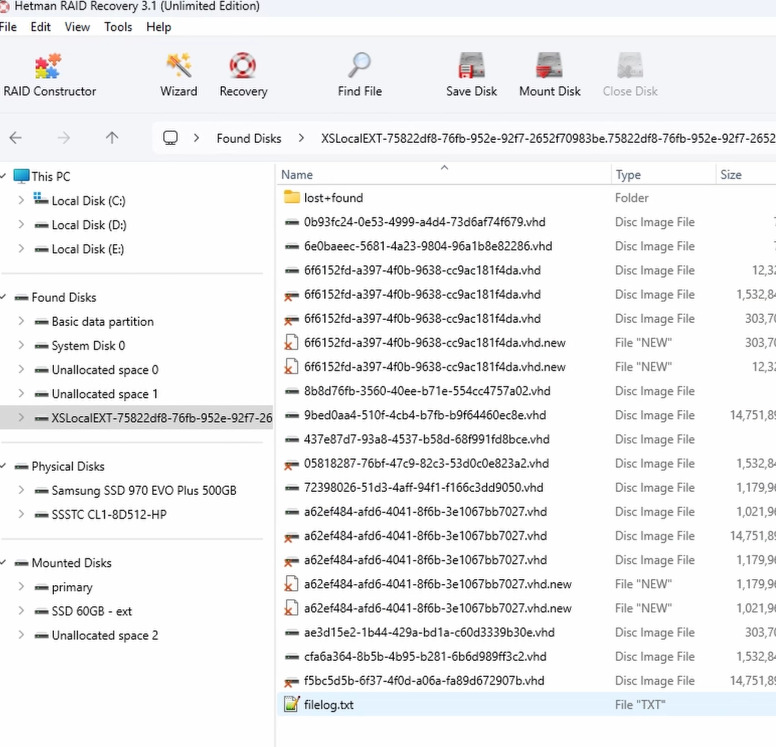Launch the Wizard tool
The width and height of the screenshot is (776, 747).
(x=179, y=75)
